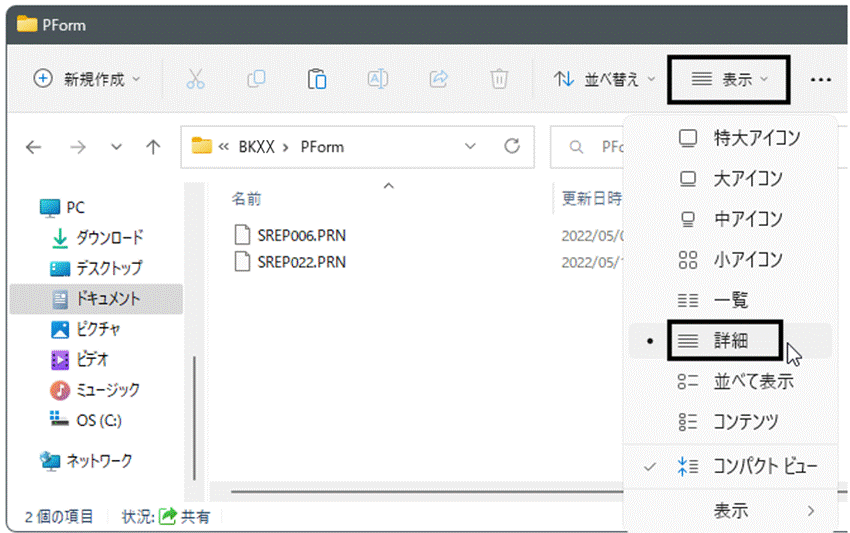850x533 pixels.
Task: Click the Cut scissors icon
Action: (x=195, y=79)
